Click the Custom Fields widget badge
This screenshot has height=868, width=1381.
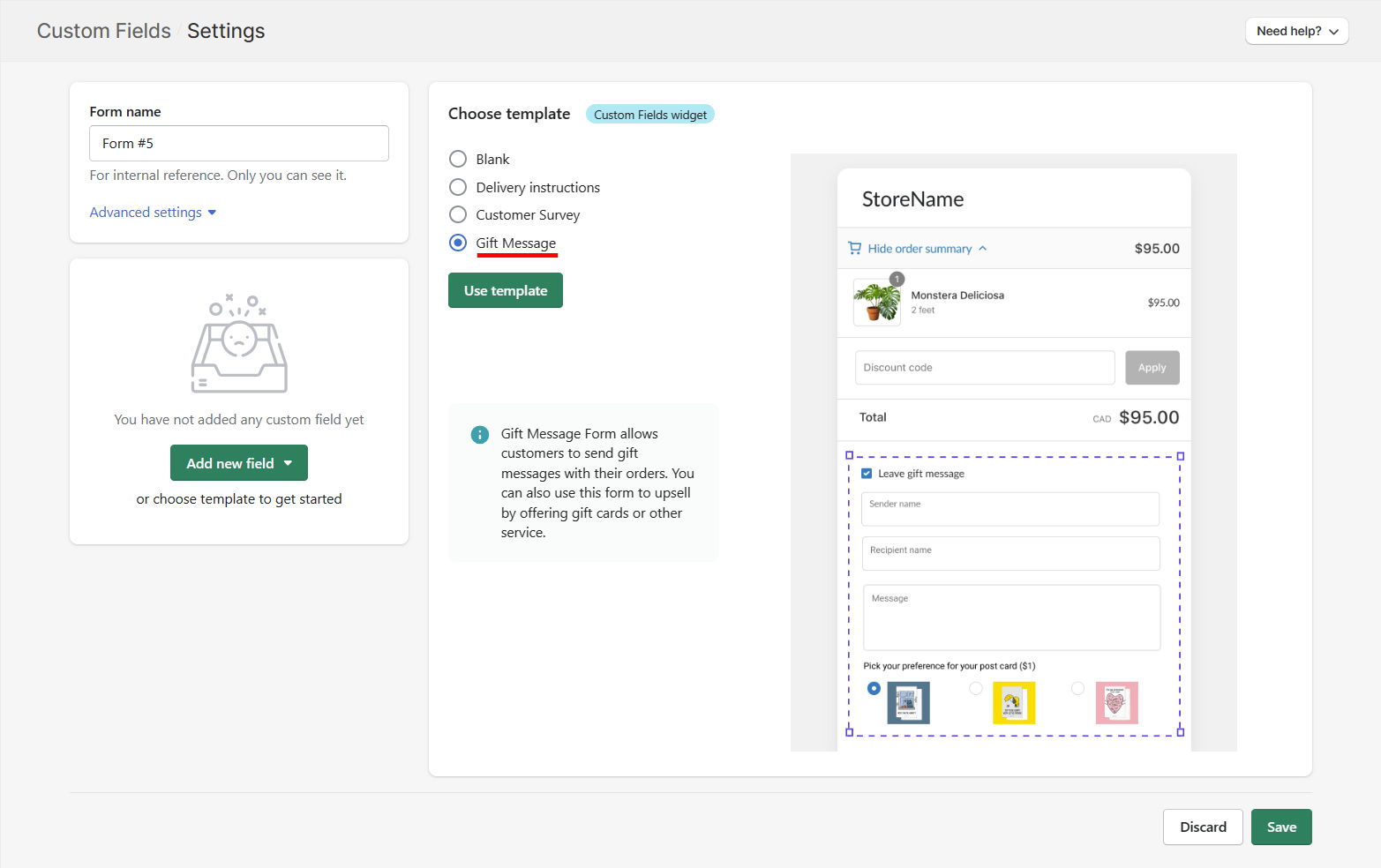(x=650, y=115)
